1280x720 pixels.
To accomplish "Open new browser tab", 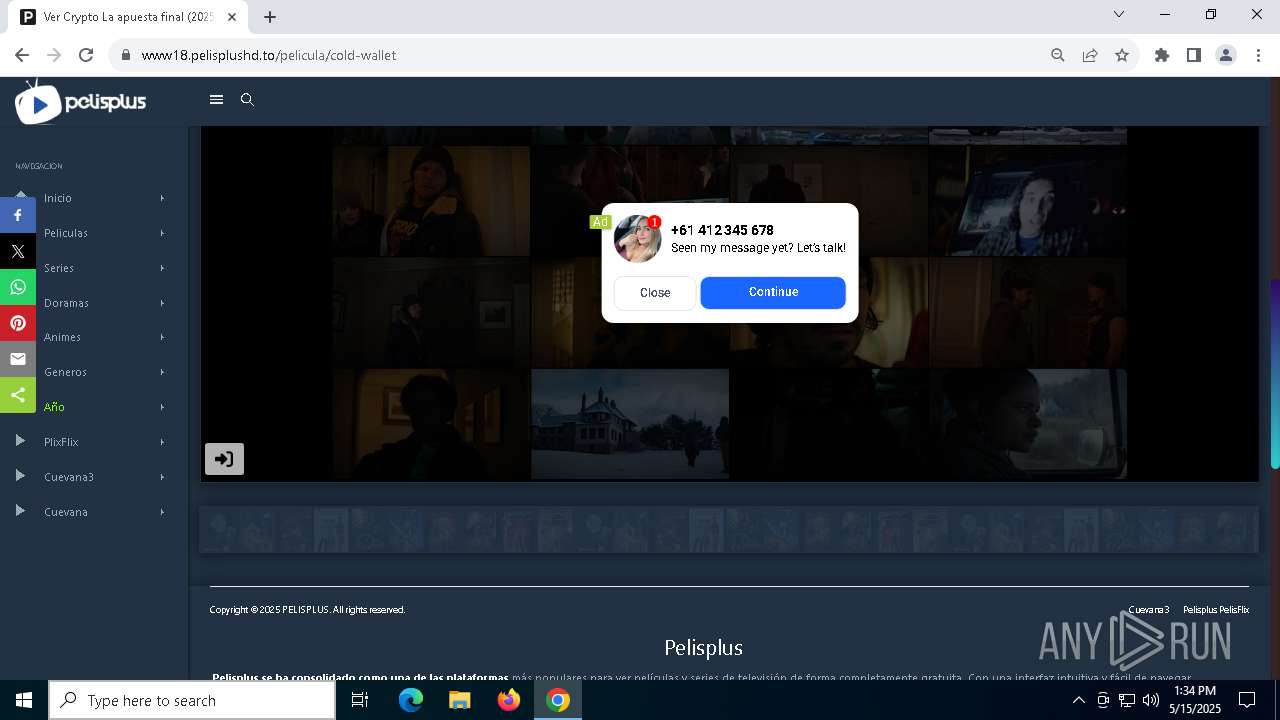I will pos(270,17).
